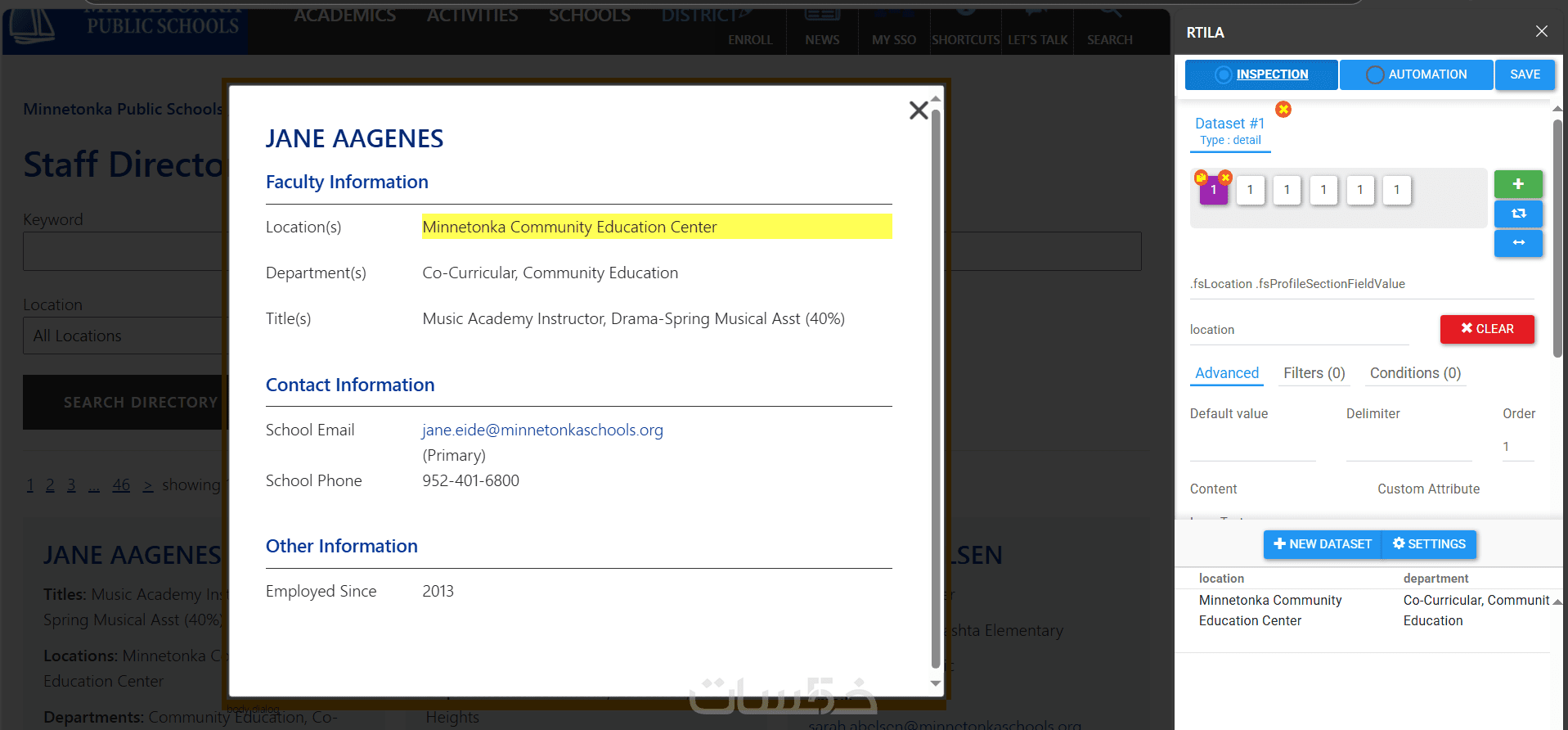Click the copy badge on the purple property box

click(1201, 178)
